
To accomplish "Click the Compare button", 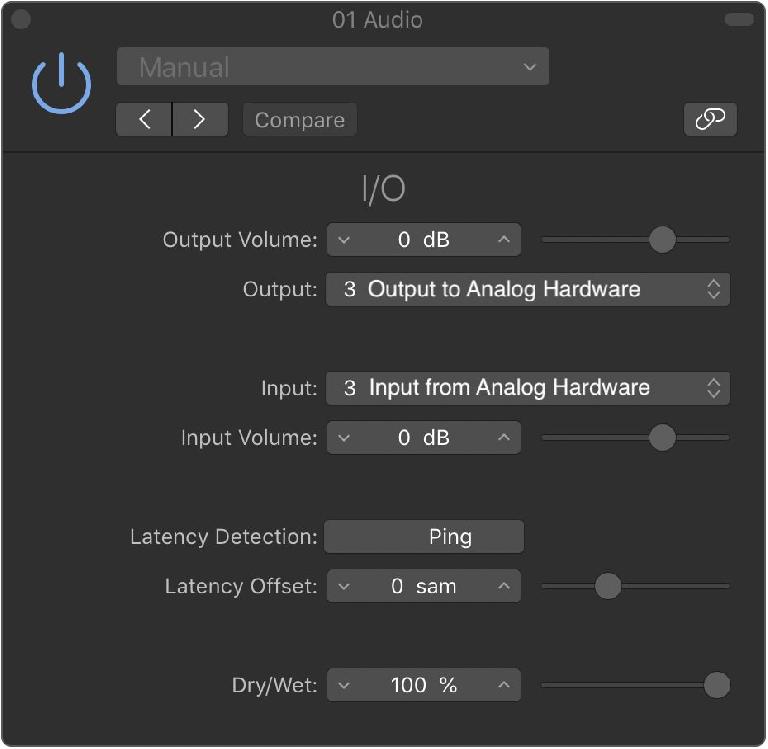I will (x=299, y=120).
